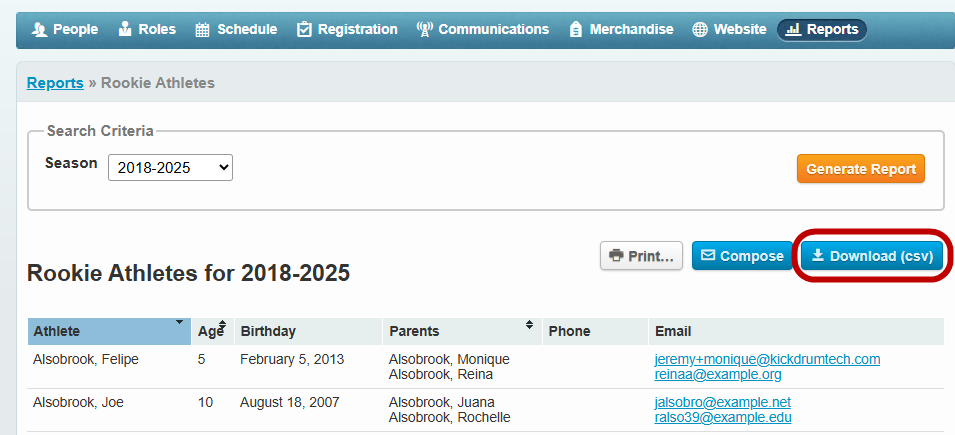955x435 pixels.
Task: Sort the Parents column
Action: tap(529, 325)
